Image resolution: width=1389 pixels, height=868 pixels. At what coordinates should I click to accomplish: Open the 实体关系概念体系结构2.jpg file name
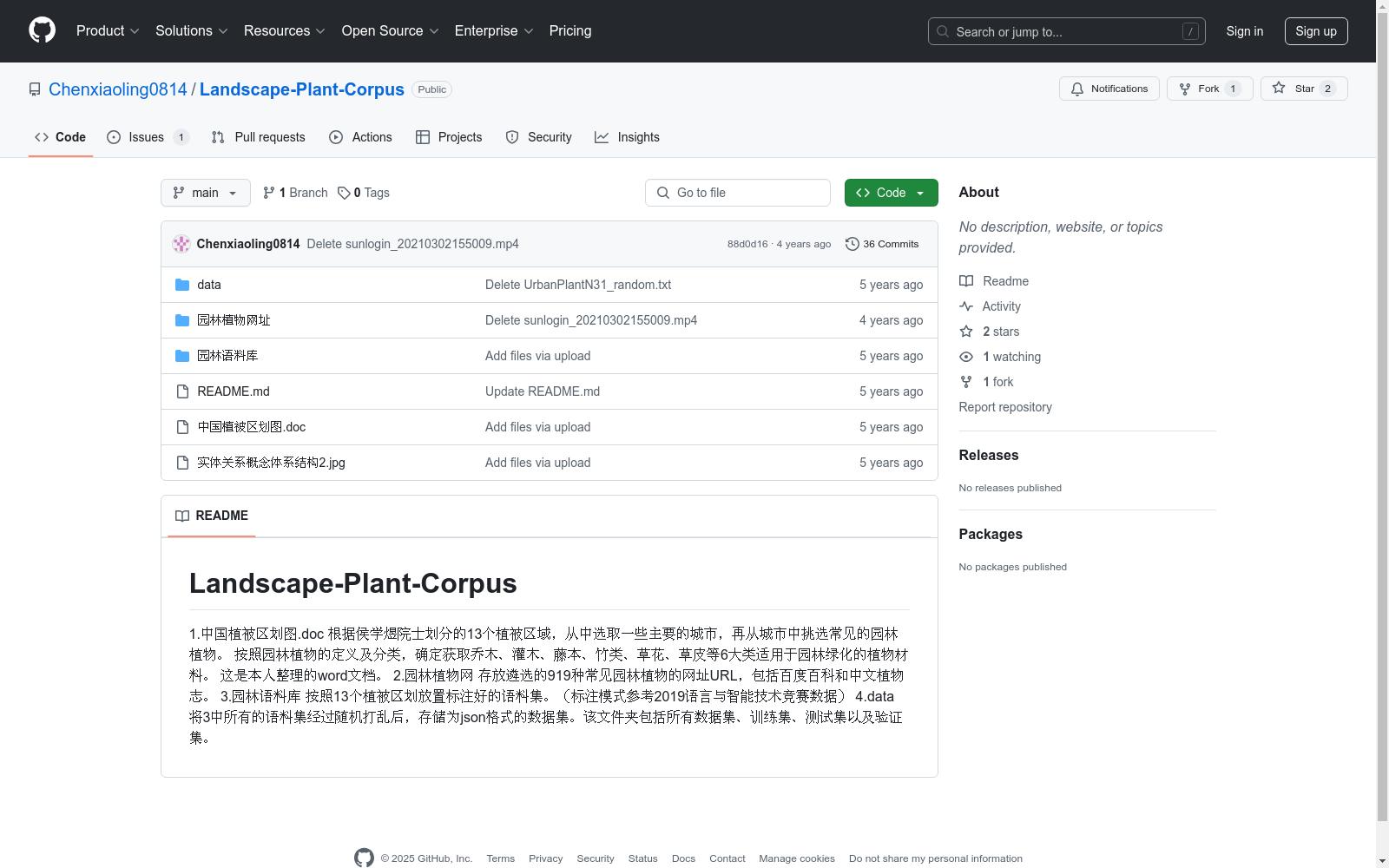[271, 463]
